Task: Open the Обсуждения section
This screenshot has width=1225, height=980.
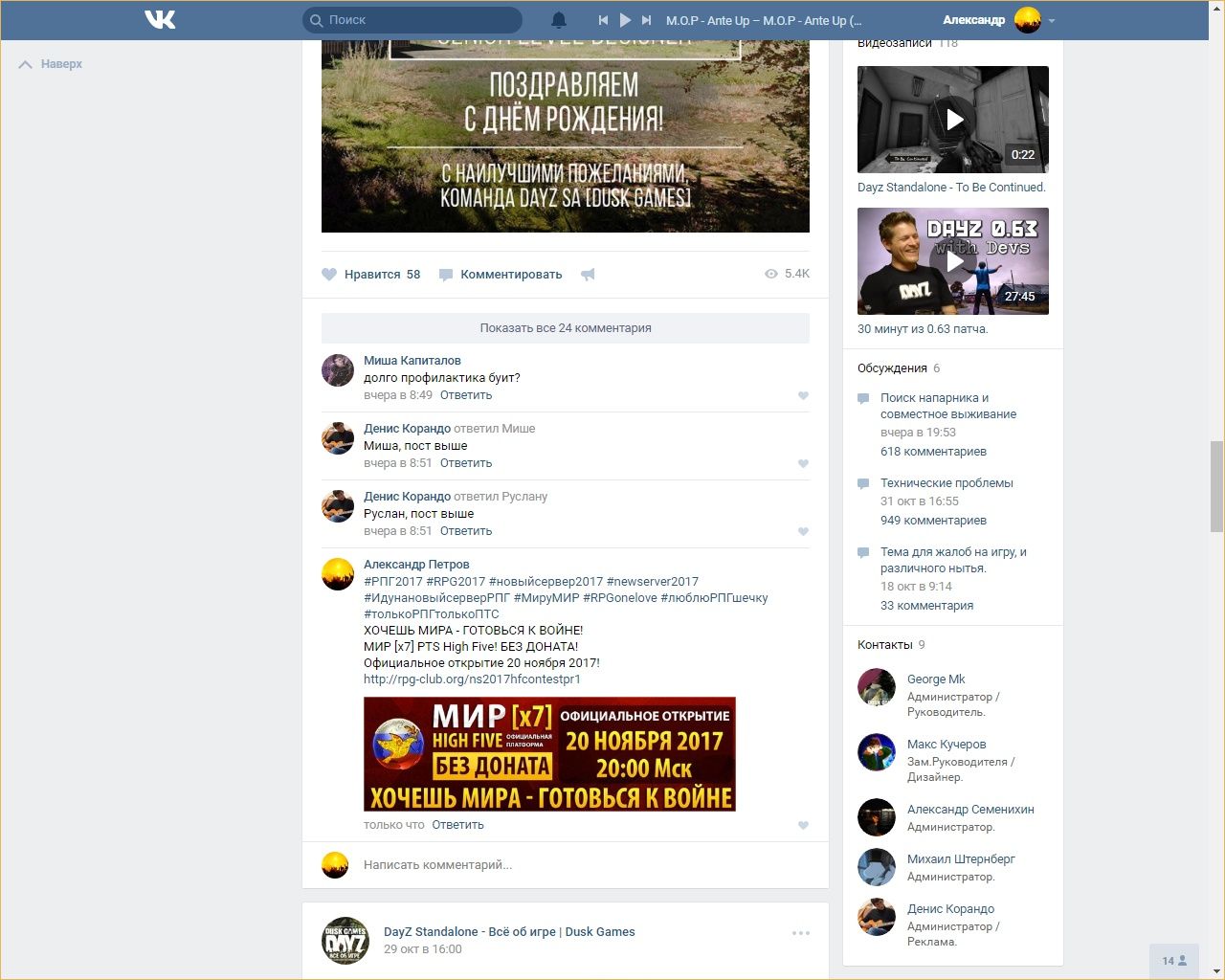Action: [x=892, y=368]
